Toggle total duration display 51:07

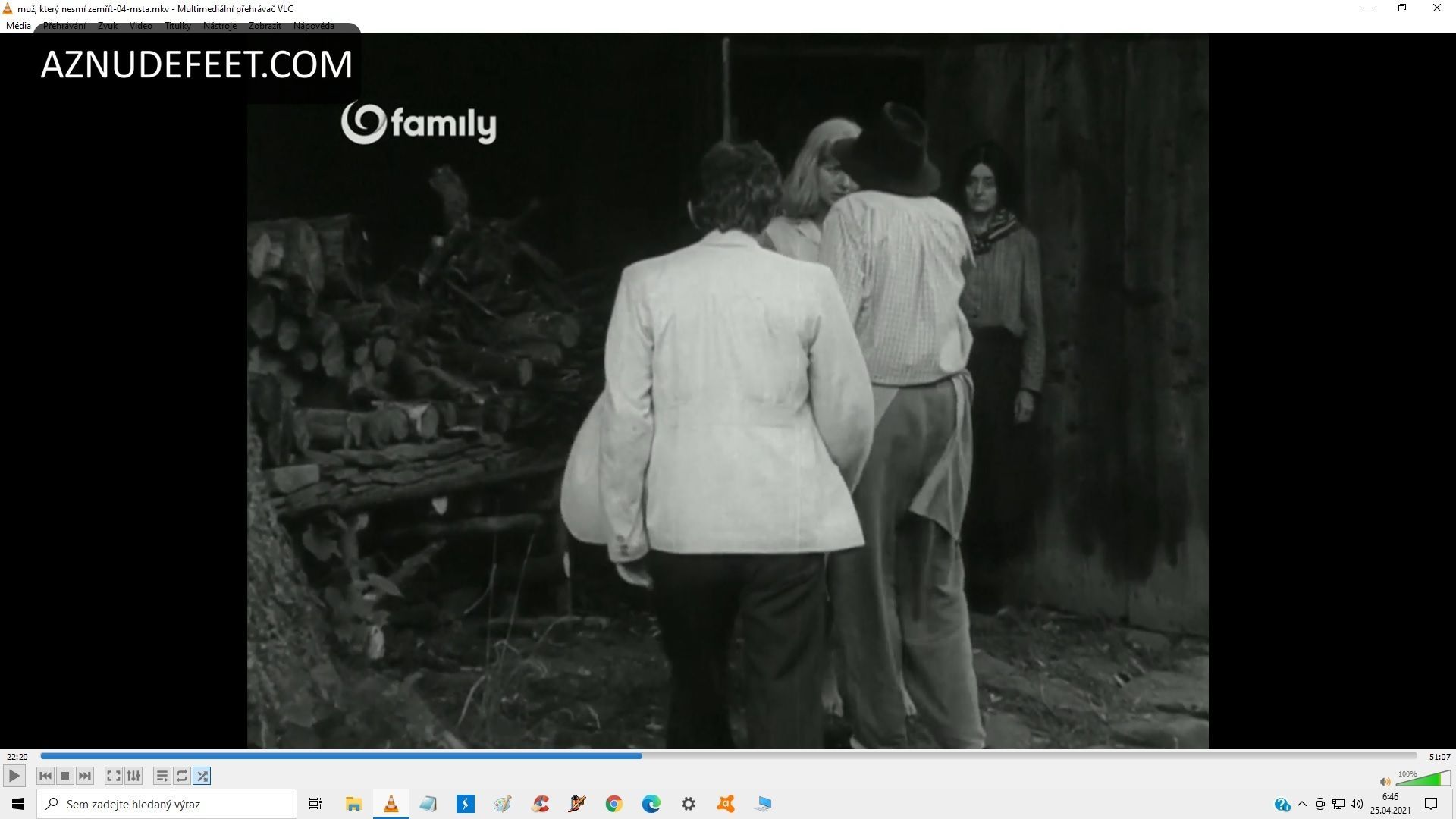click(1439, 757)
